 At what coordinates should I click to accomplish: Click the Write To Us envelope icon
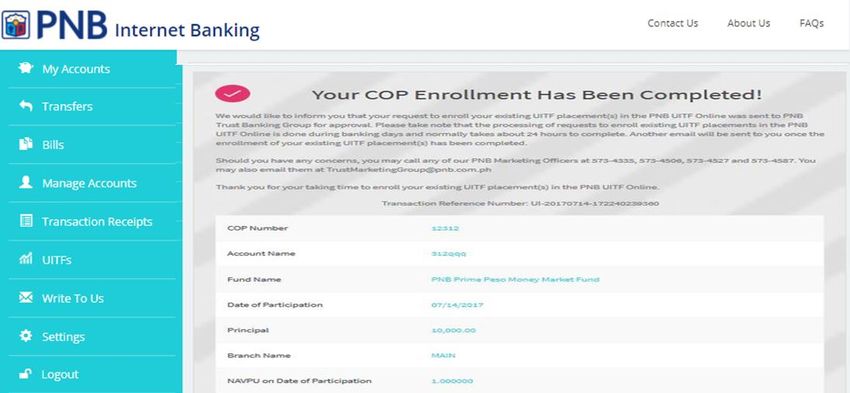pyautogui.click(x=25, y=298)
